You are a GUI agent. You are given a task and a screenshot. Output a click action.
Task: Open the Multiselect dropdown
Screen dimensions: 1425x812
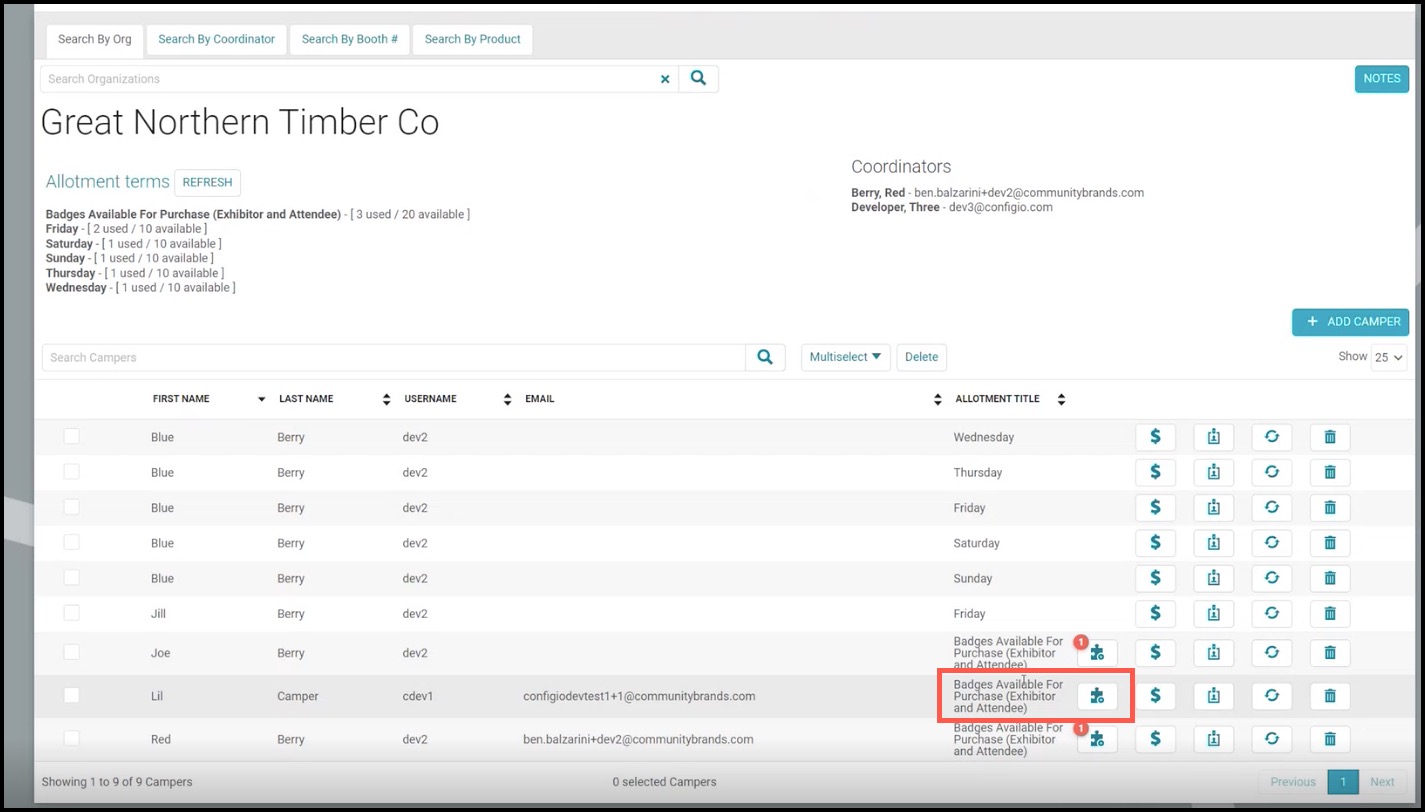tap(845, 357)
